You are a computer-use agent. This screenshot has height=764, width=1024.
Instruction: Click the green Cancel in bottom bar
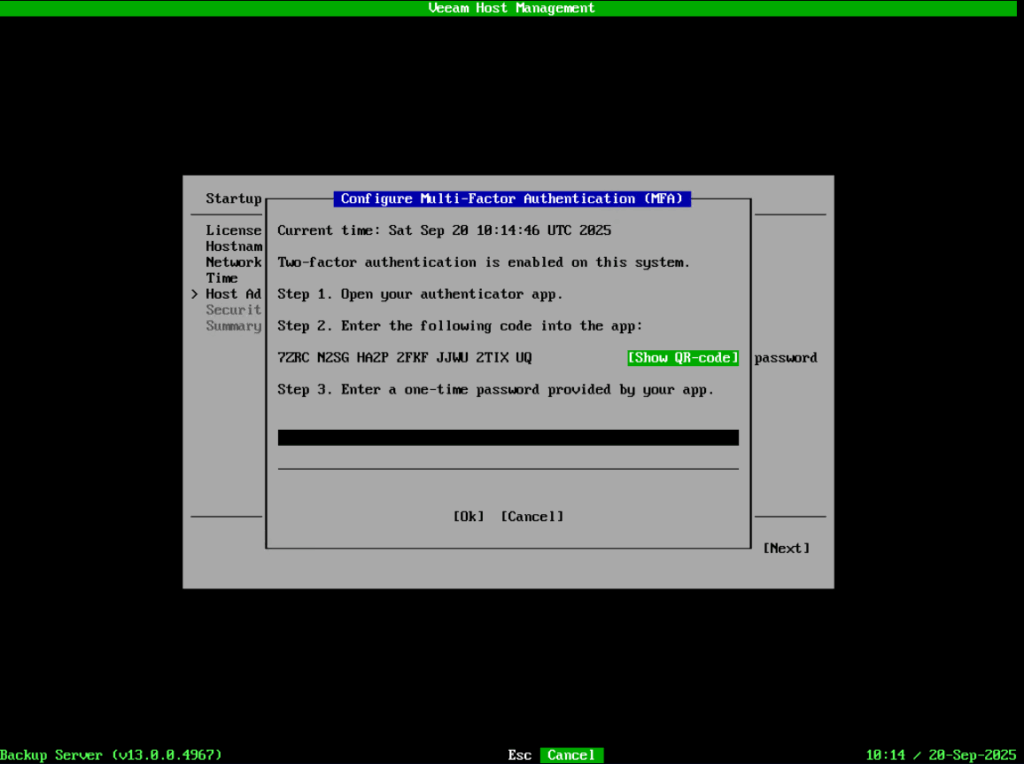click(572, 755)
